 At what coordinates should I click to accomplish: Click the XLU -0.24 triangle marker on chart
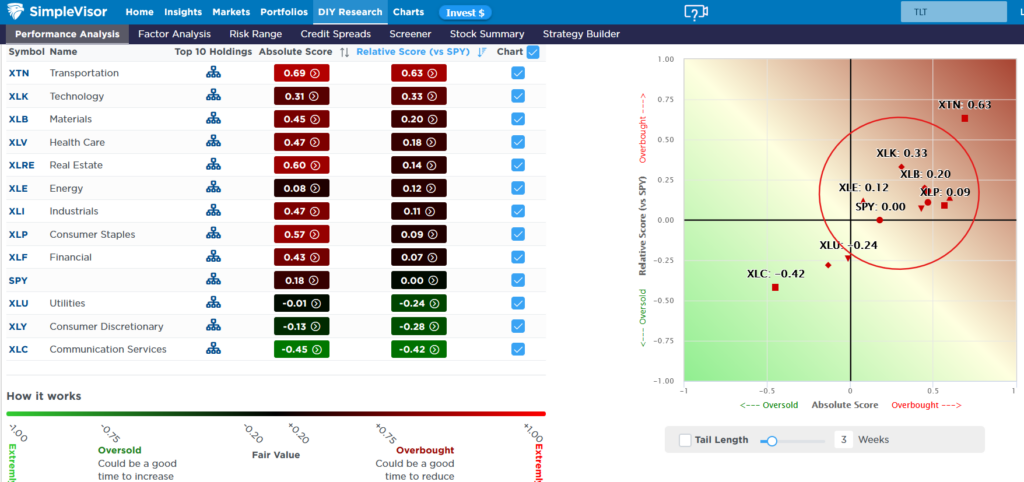point(848,258)
